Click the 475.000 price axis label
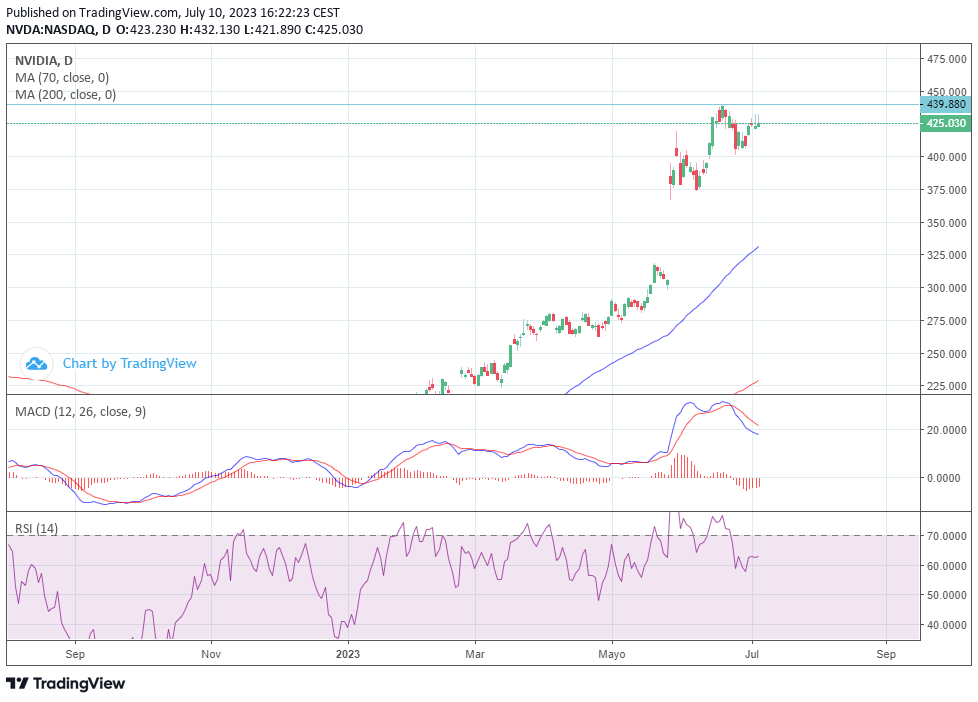The image size is (978, 702). 947,59
